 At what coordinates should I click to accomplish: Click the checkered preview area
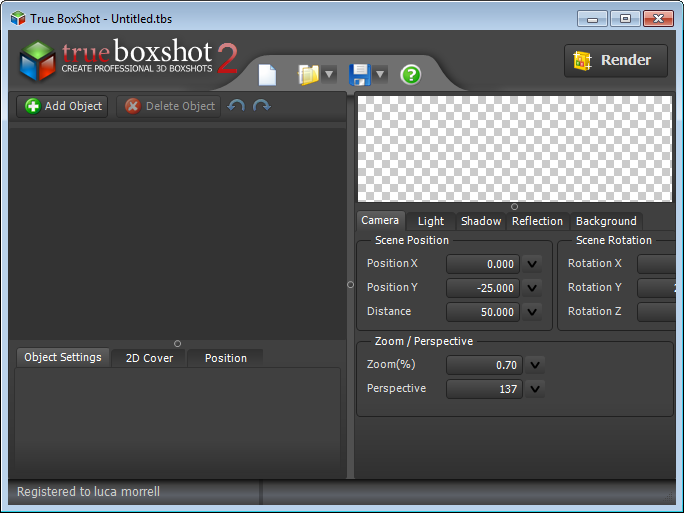point(515,149)
